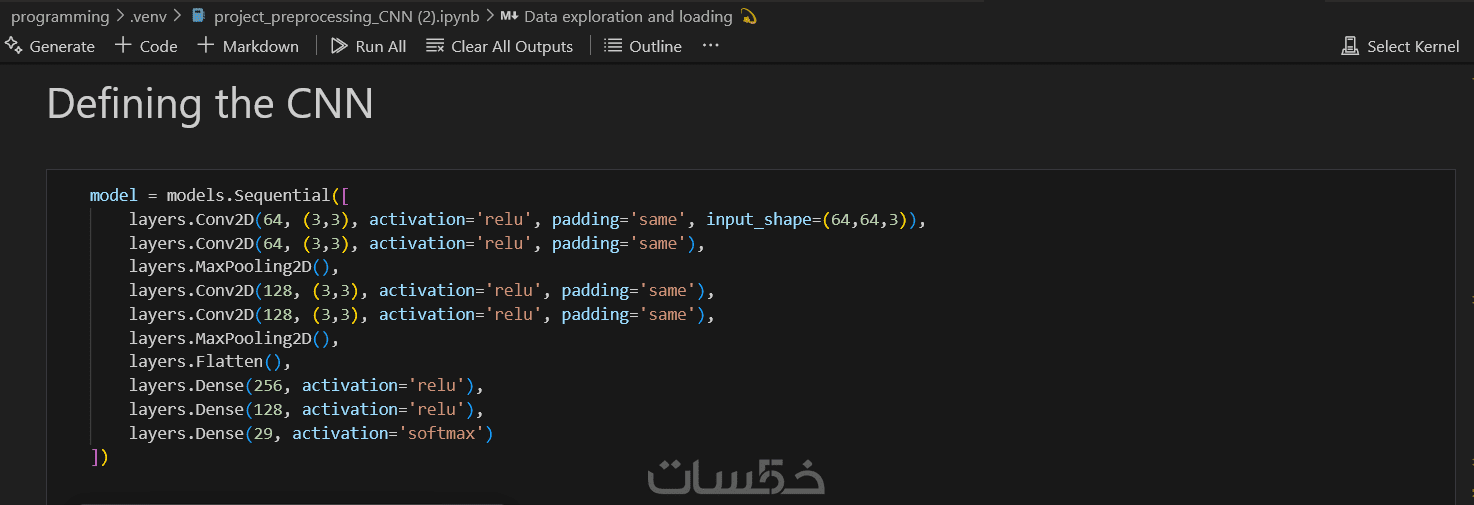Open the more actions ellipsis menu

[711, 46]
